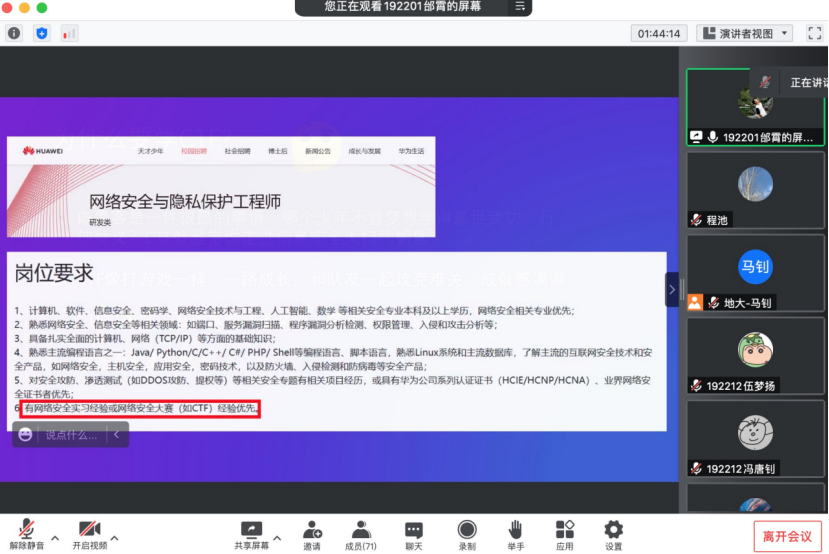
Task: Open the 邀请 invite panel
Action: click(x=312, y=535)
